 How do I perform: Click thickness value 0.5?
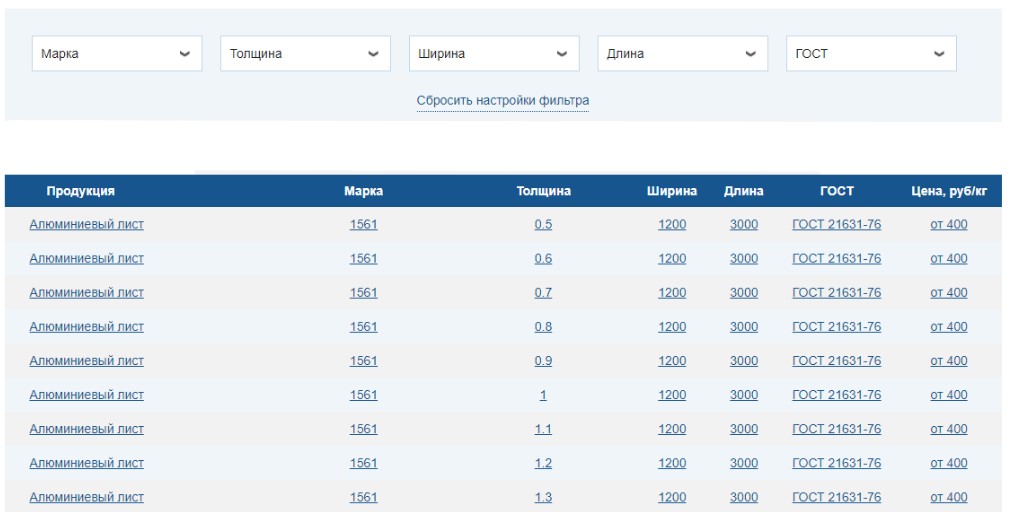(x=543, y=225)
